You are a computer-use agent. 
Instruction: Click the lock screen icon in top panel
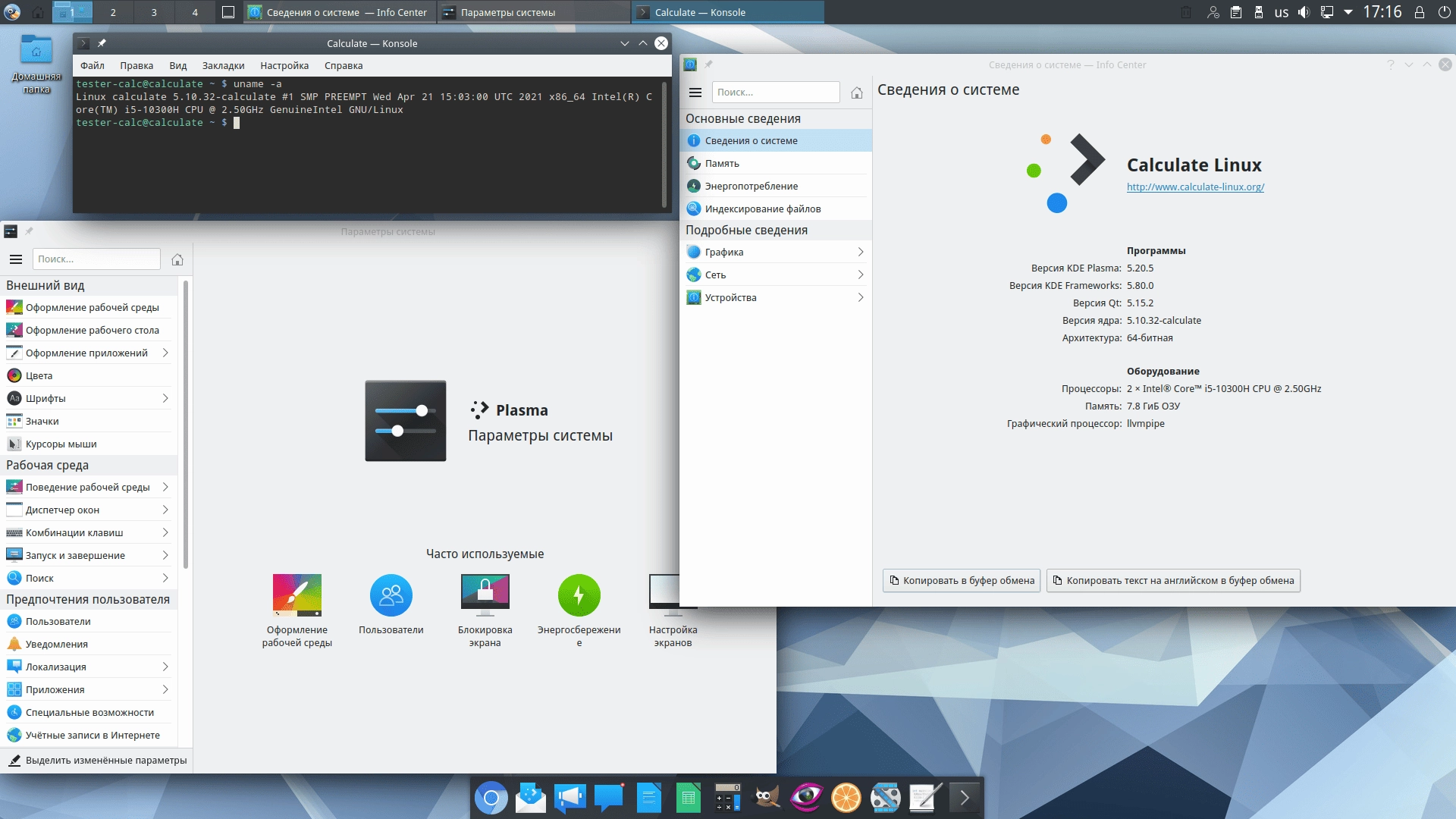click(1420, 12)
